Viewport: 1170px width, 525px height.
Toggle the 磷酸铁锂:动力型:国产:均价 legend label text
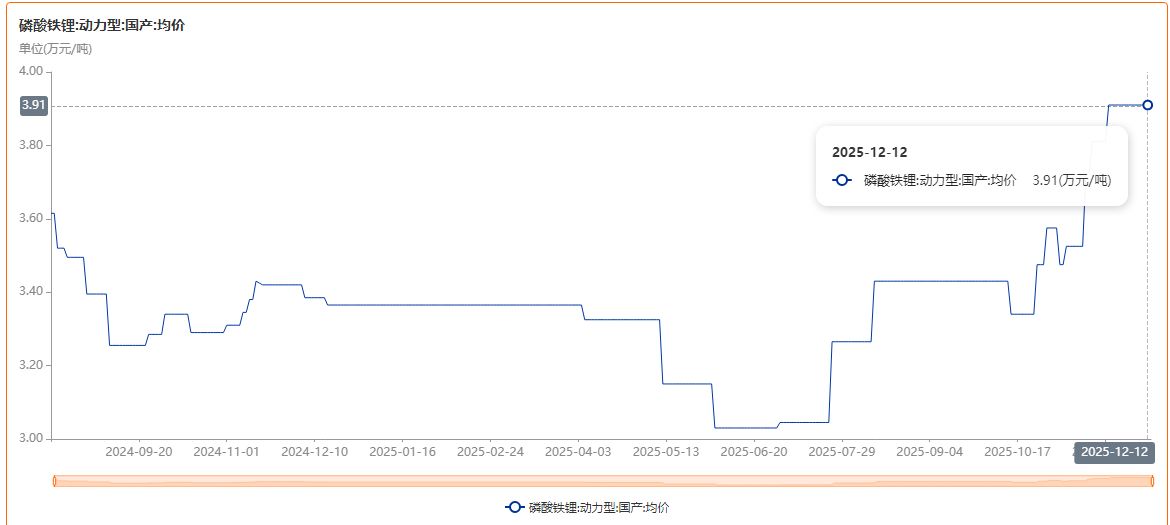click(x=599, y=508)
